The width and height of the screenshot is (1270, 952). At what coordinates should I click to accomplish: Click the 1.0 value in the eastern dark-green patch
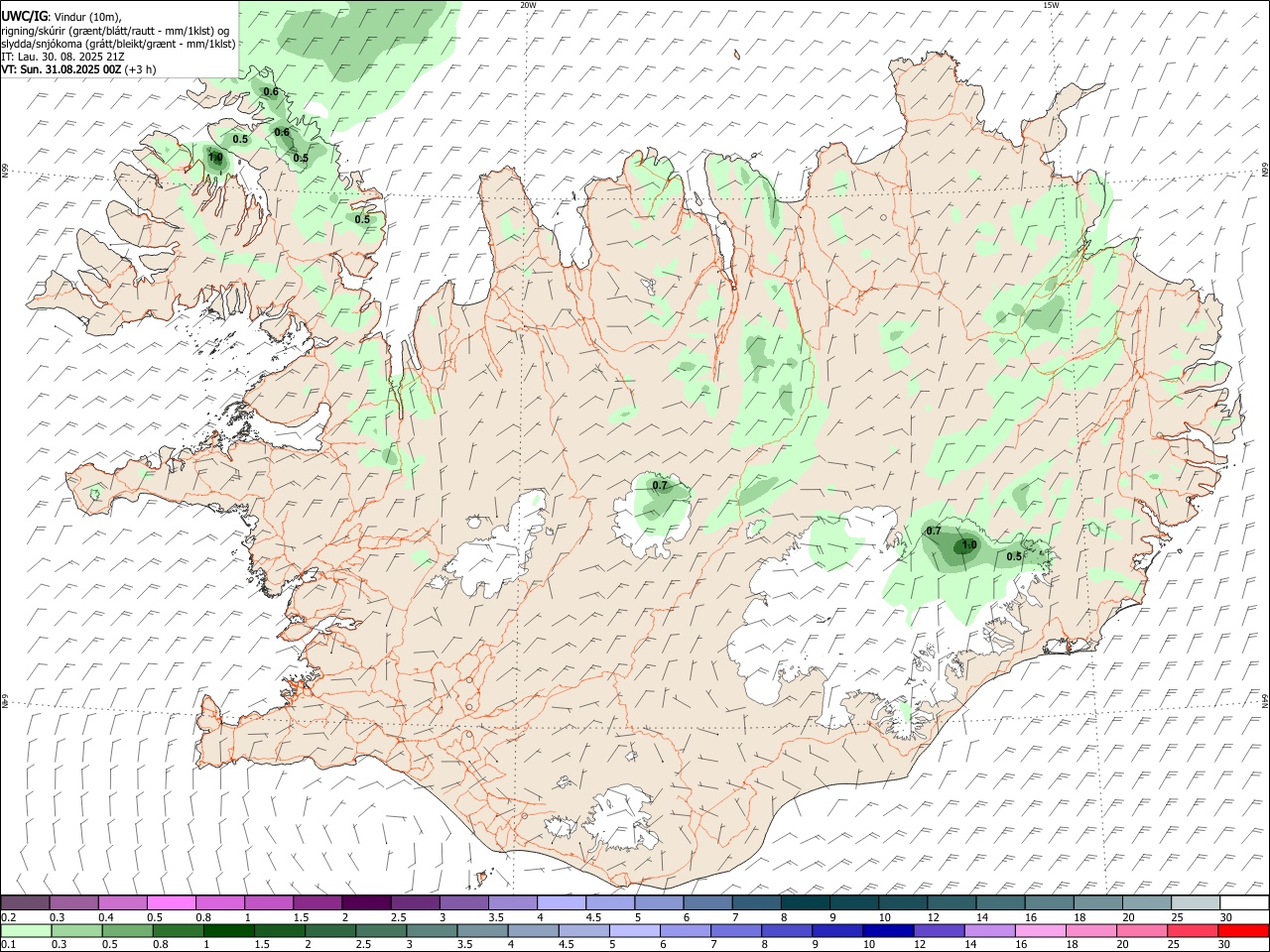969,544
